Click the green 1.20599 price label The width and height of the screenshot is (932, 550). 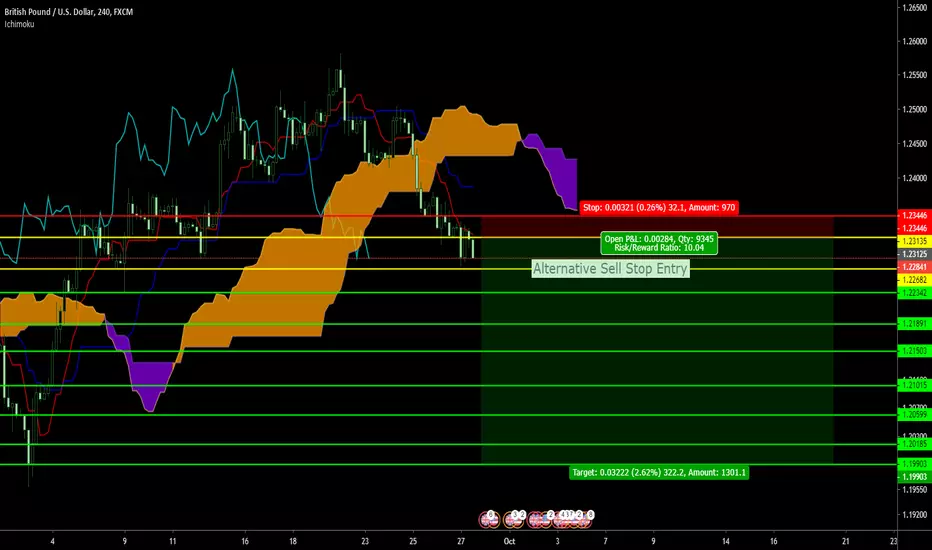click(x=914, y=415)
